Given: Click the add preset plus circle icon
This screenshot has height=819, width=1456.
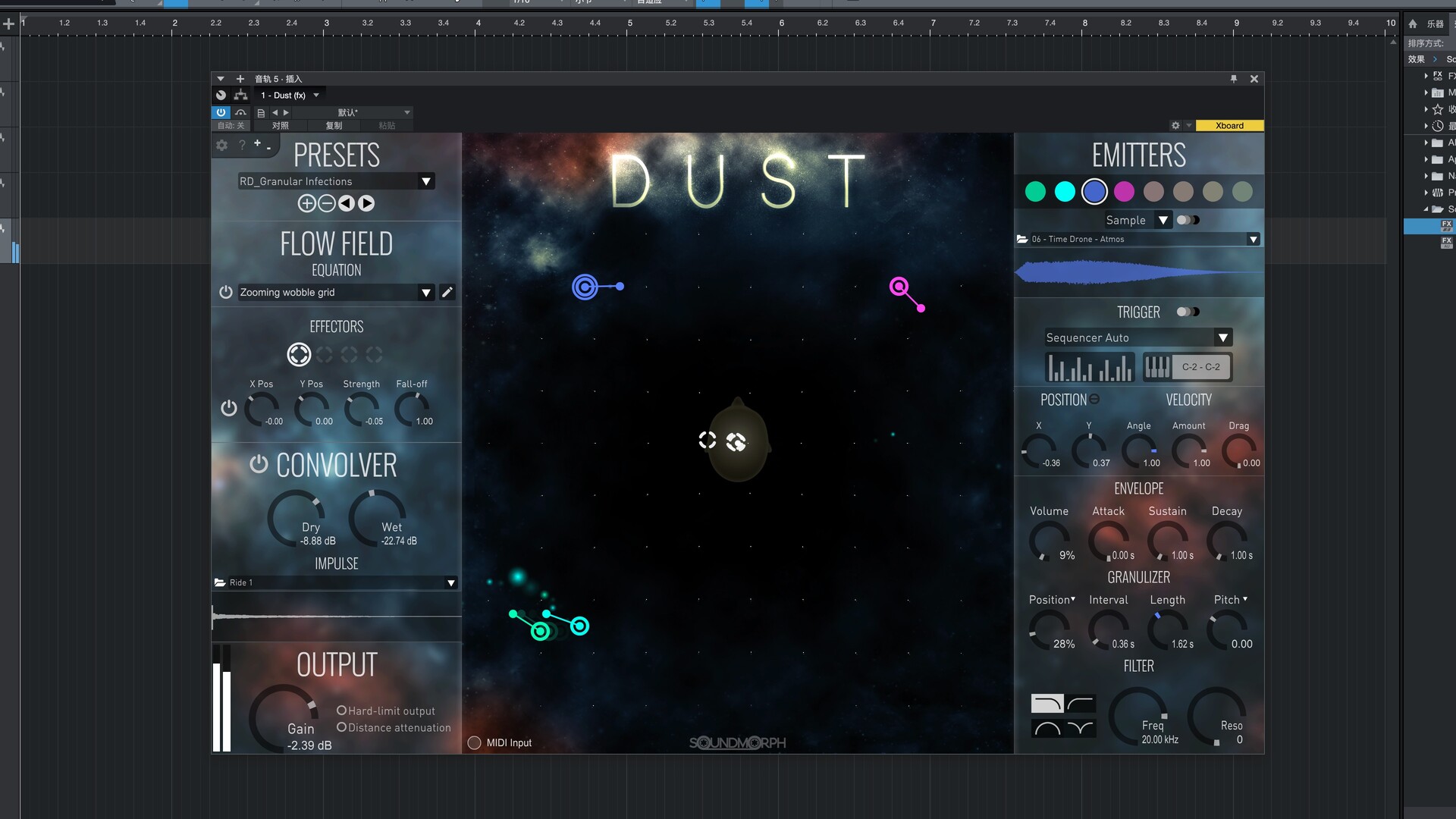Looking at the screenshot, I should coord(306,203).
